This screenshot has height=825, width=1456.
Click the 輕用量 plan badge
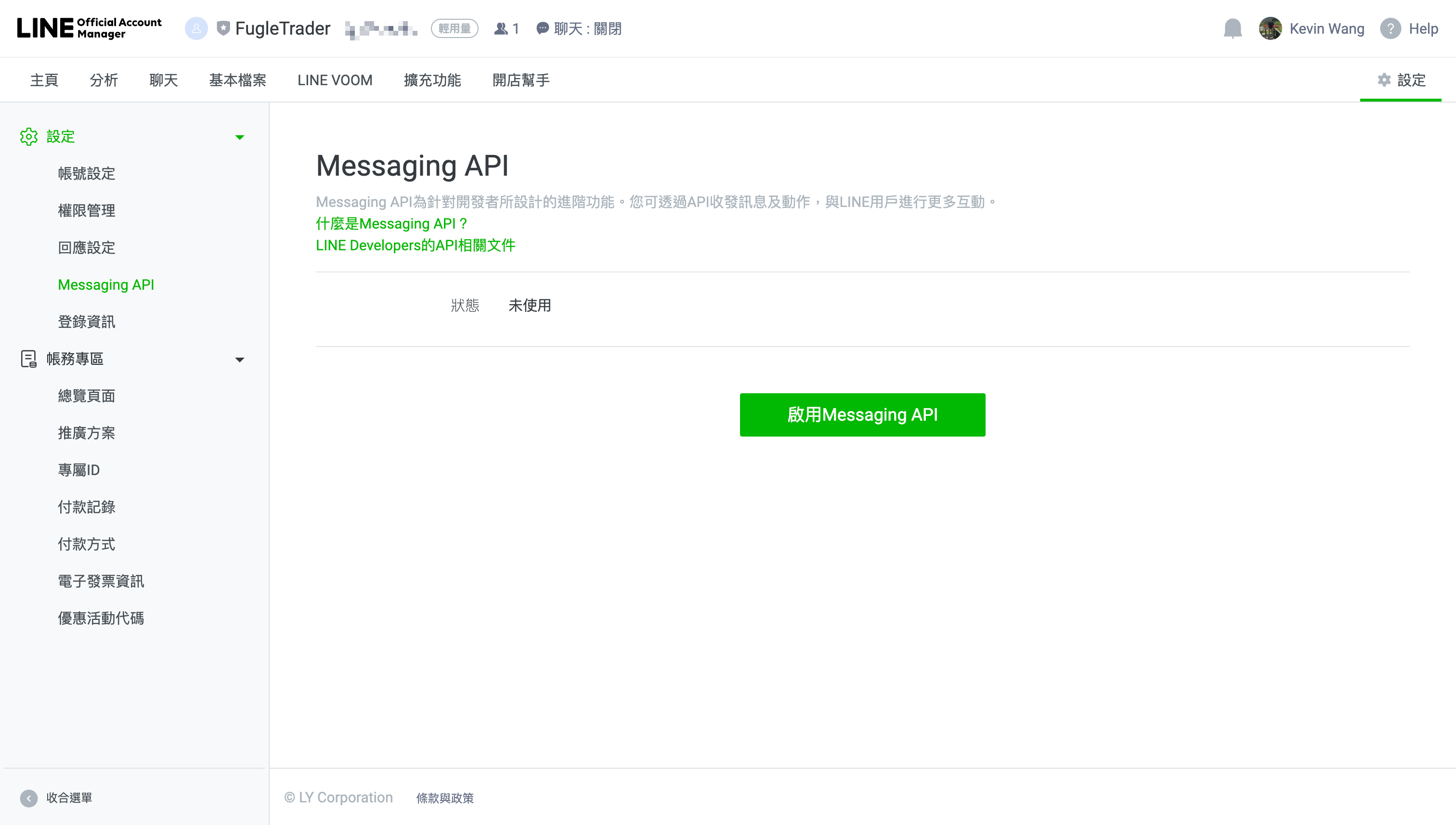click(x=455, y=28)
